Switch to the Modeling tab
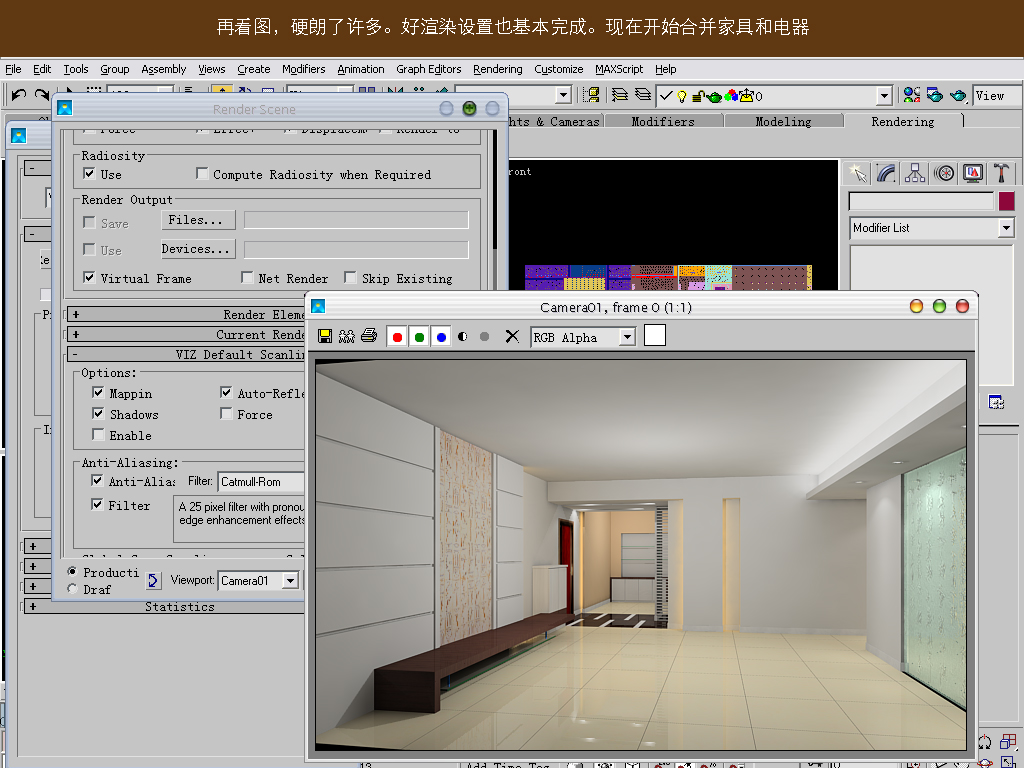This screenshot has height=768, width=1024. 783,121
